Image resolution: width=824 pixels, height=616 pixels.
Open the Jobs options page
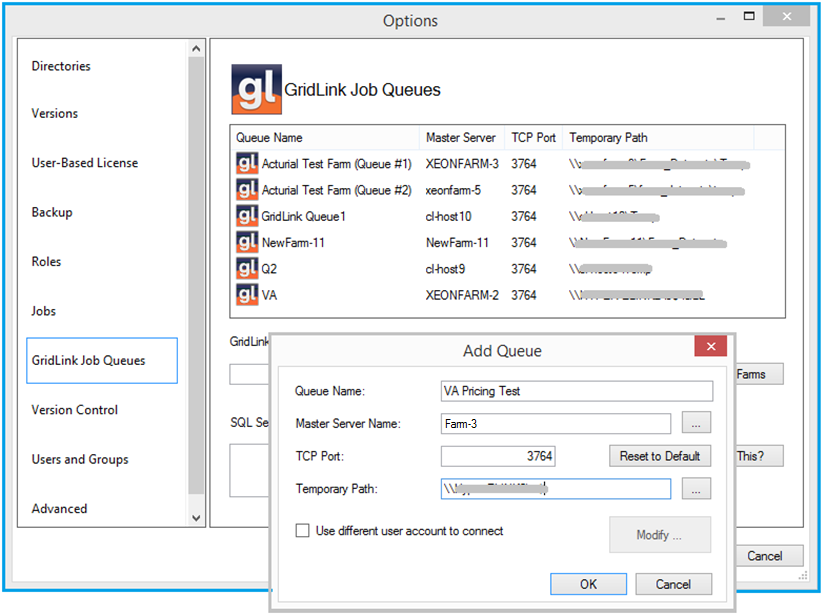(44, 311)
